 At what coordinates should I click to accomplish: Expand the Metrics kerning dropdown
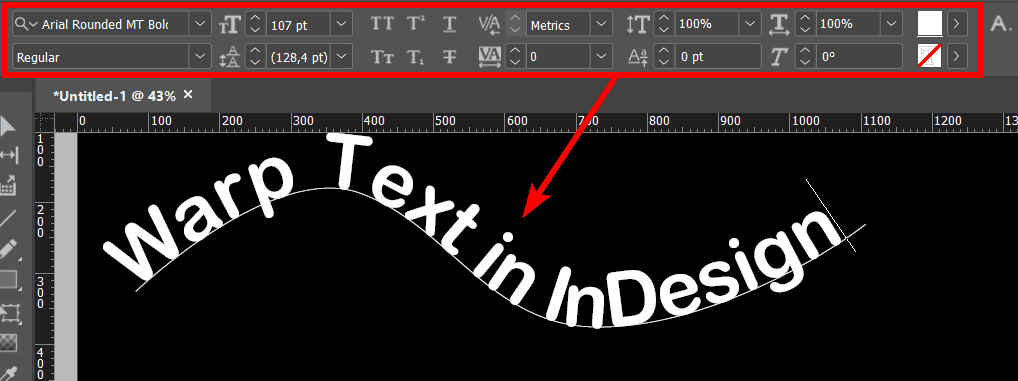click(x=601, y=25)
